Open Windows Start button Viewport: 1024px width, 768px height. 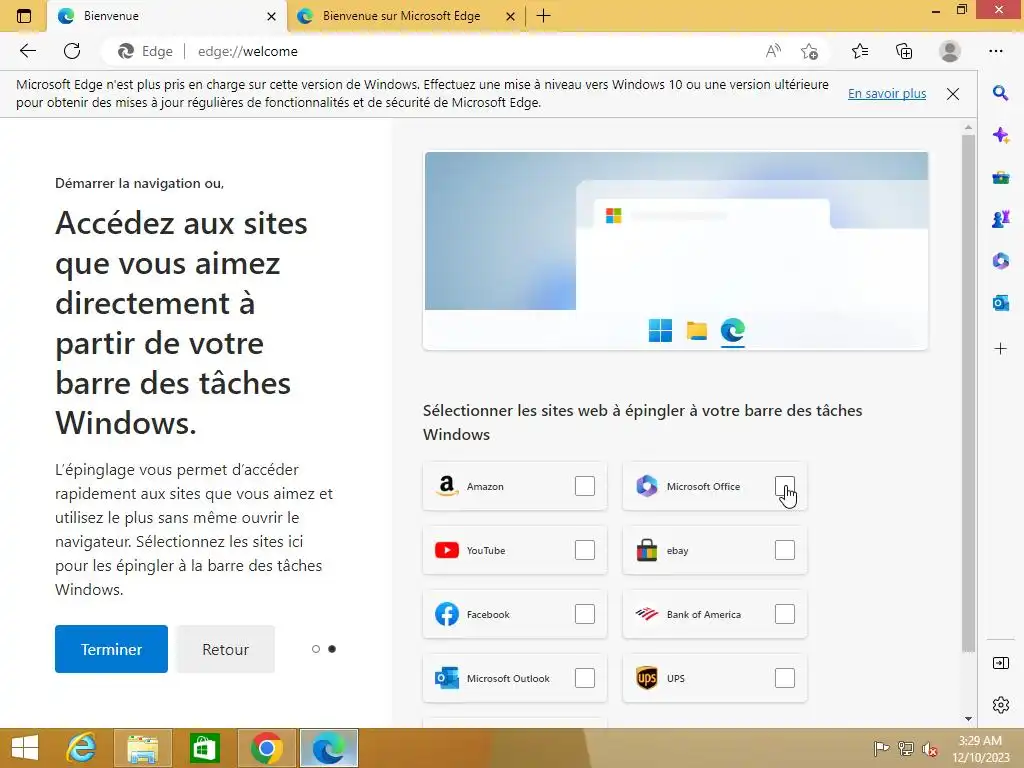25,748
